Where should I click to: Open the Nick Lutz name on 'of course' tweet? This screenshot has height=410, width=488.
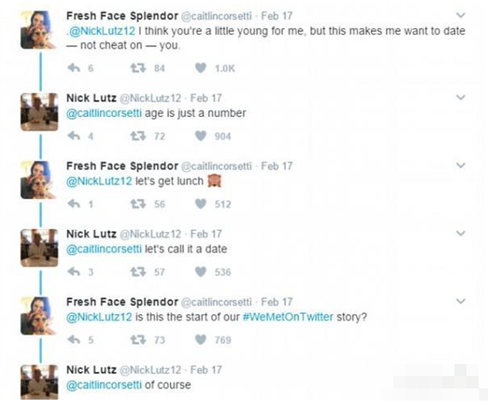91,370
